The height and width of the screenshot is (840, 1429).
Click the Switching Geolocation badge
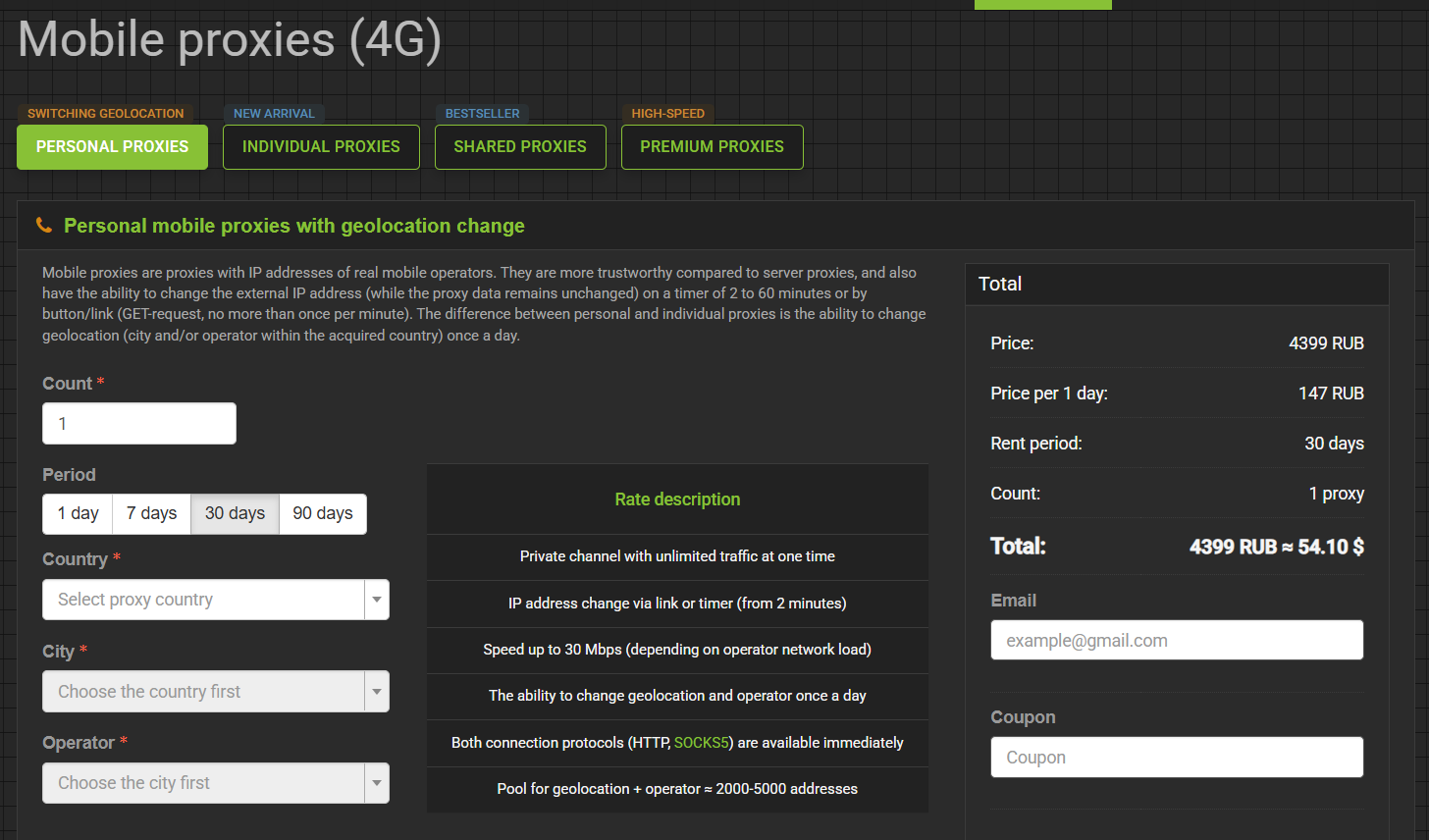[x=106, y=114]
